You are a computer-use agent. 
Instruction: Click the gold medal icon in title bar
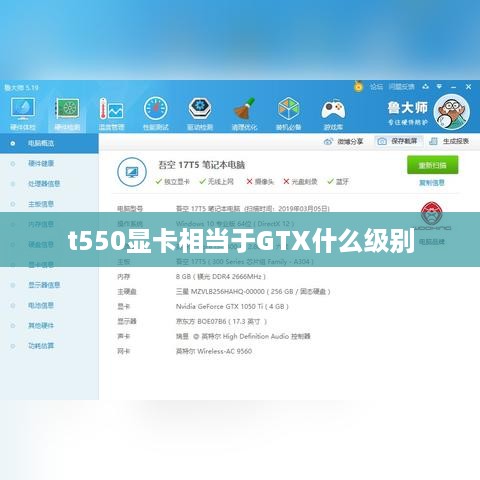click(358, 86)
